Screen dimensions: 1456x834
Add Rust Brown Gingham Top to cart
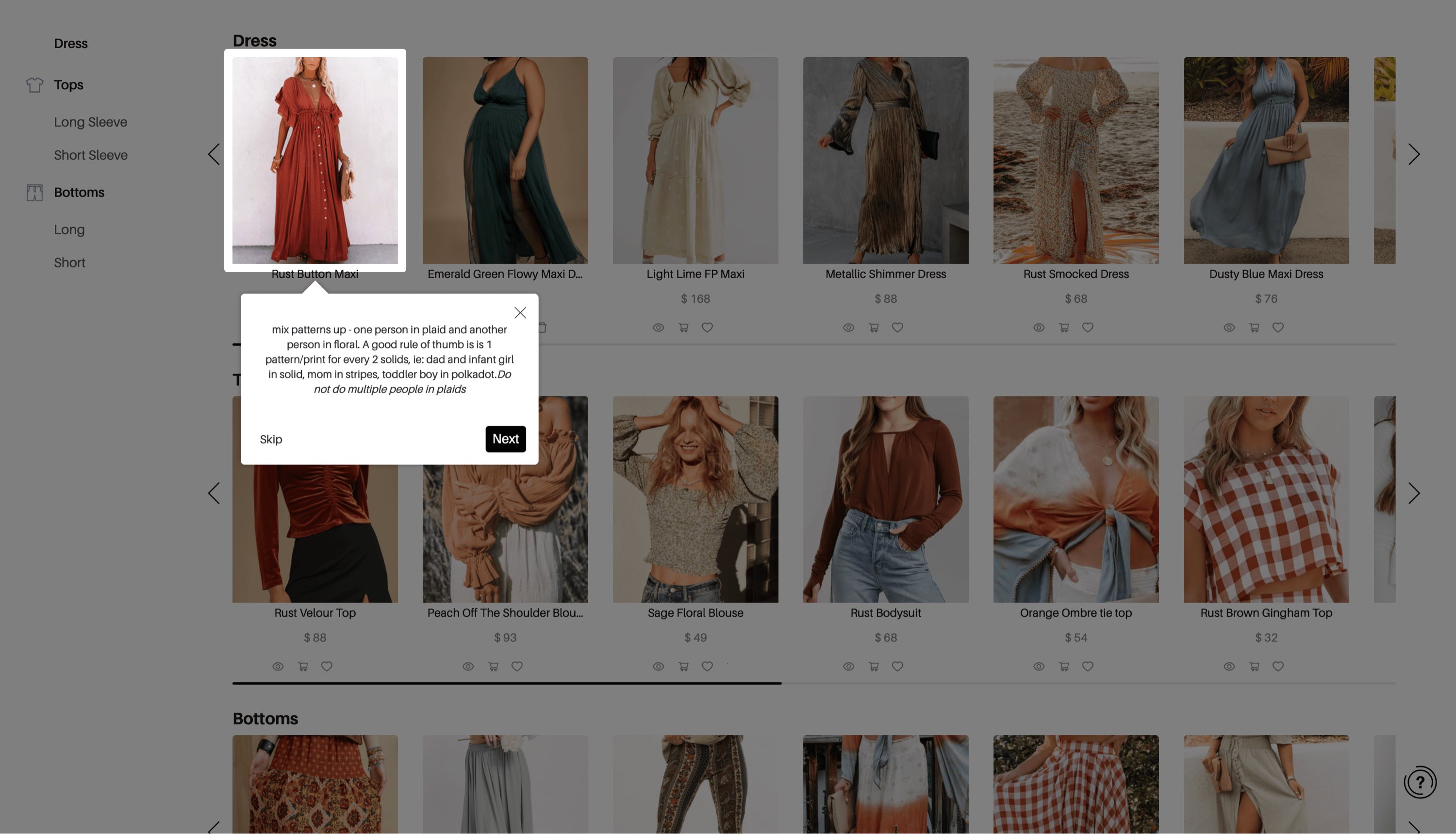click(x=1254, y=666)
